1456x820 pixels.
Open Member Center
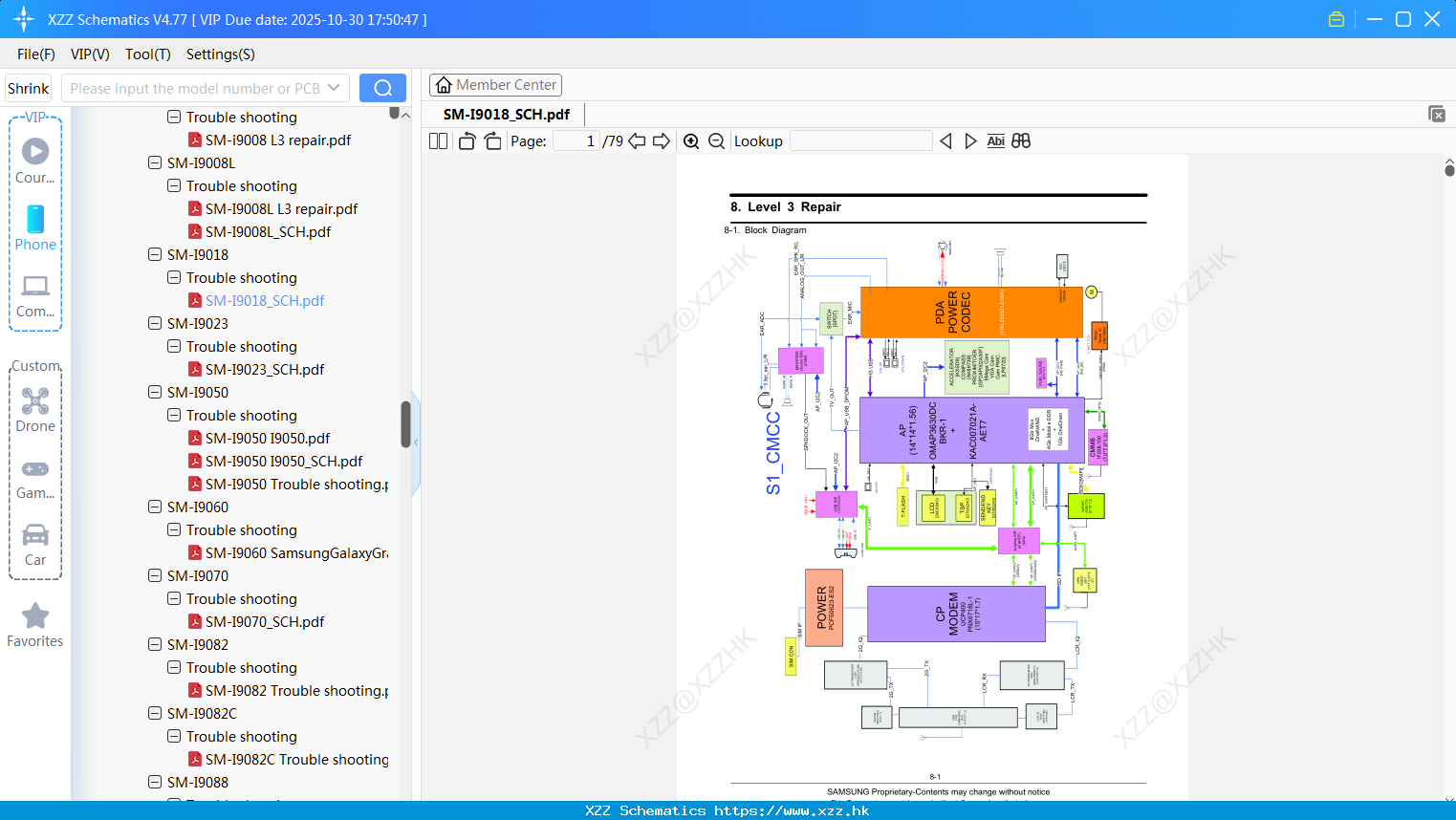click(495, 85)
